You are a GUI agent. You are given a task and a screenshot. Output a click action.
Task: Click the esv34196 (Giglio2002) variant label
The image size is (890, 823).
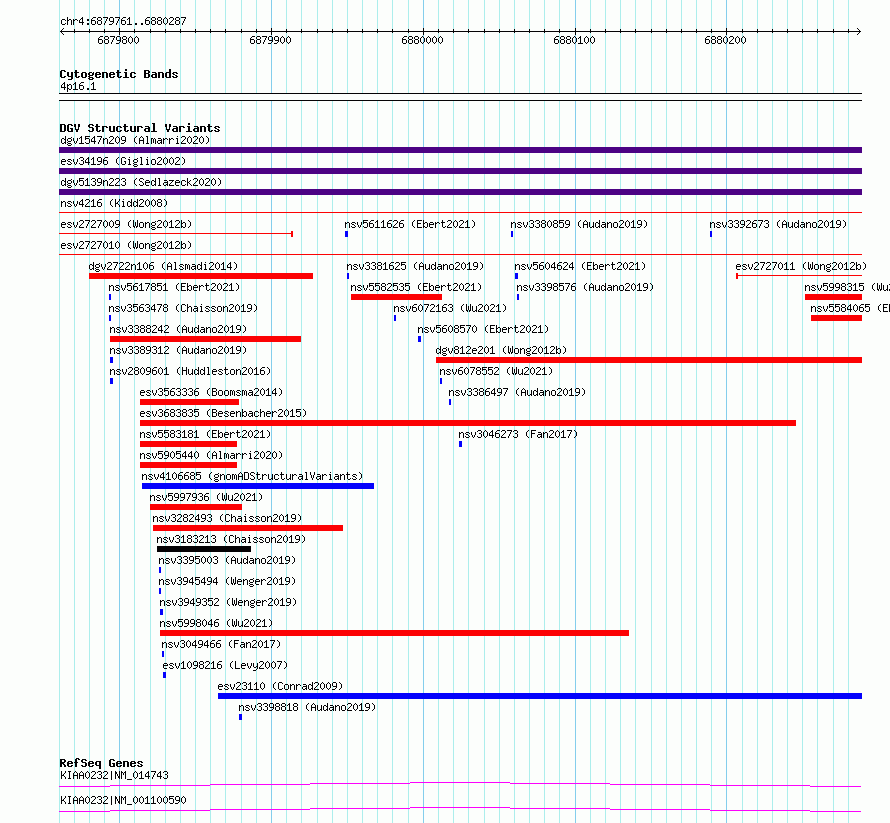pos(123,161)
